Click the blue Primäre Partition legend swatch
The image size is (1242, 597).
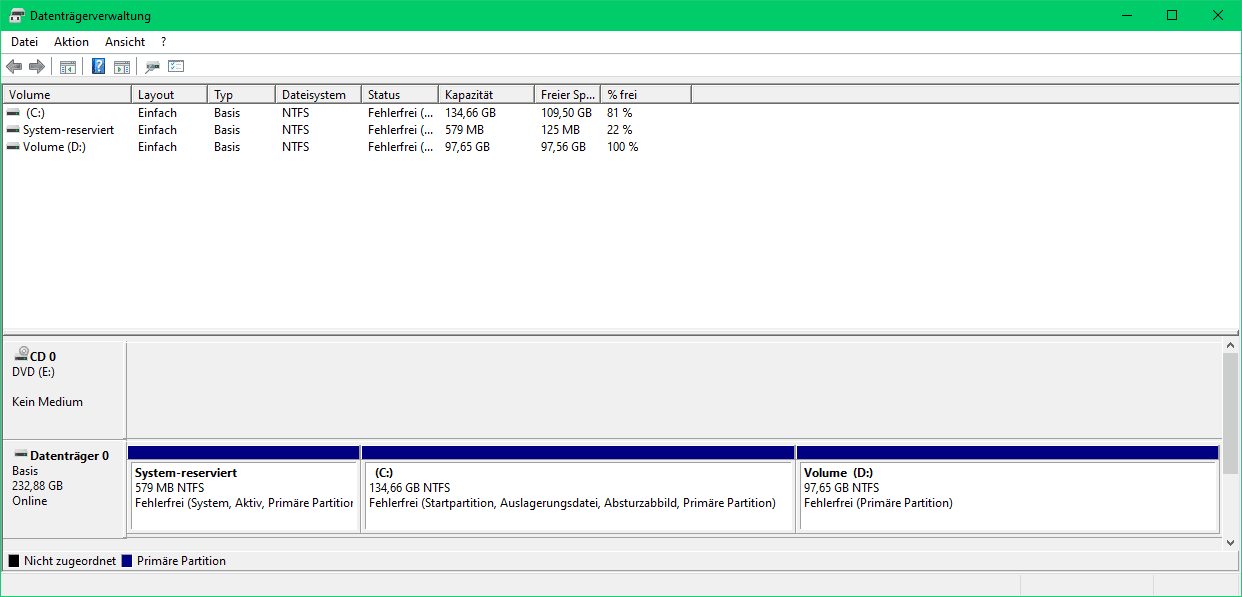tap(127, 561)
